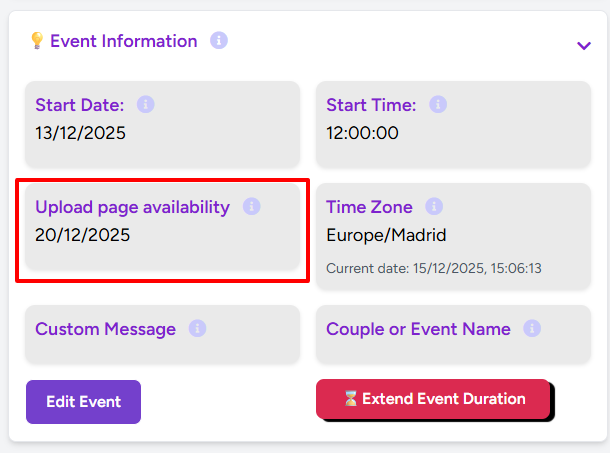Open Upload page availability info tooltip icon
Screen dimensions: 610x453
pos(252,207)
